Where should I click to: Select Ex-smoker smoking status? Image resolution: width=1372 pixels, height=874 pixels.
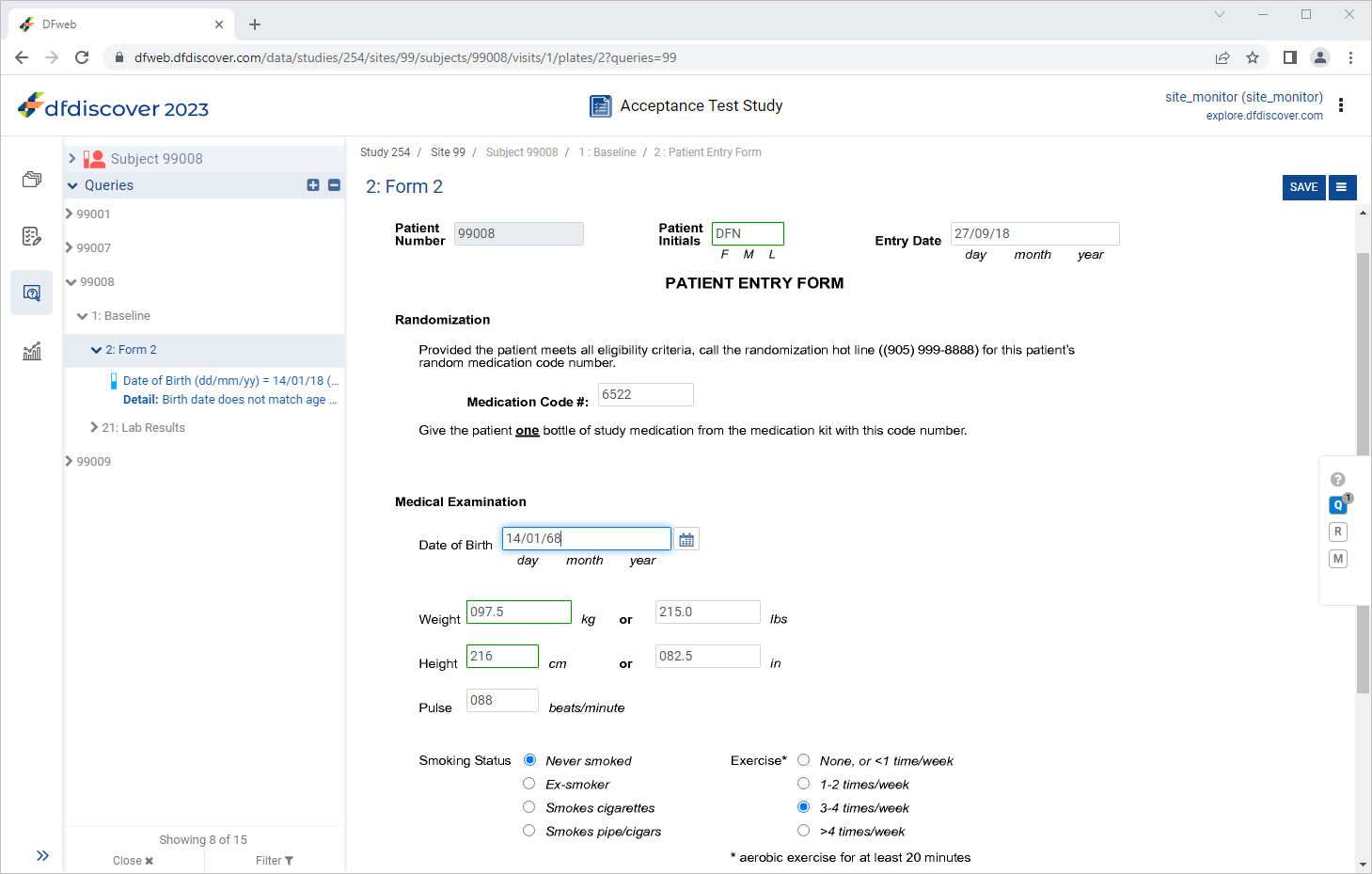pyautogui.click(x=529, y=784)
